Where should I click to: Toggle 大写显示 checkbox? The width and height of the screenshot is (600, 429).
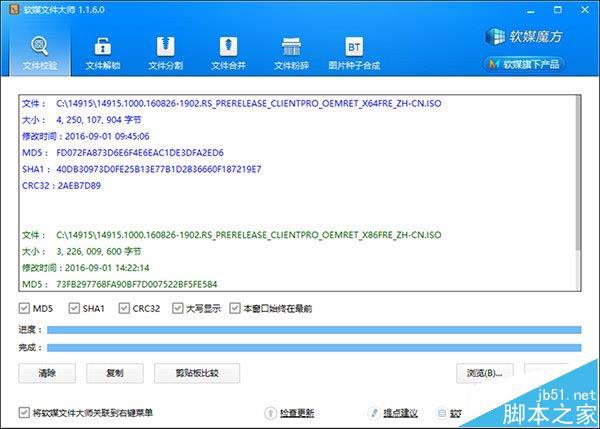click(177, 308)
